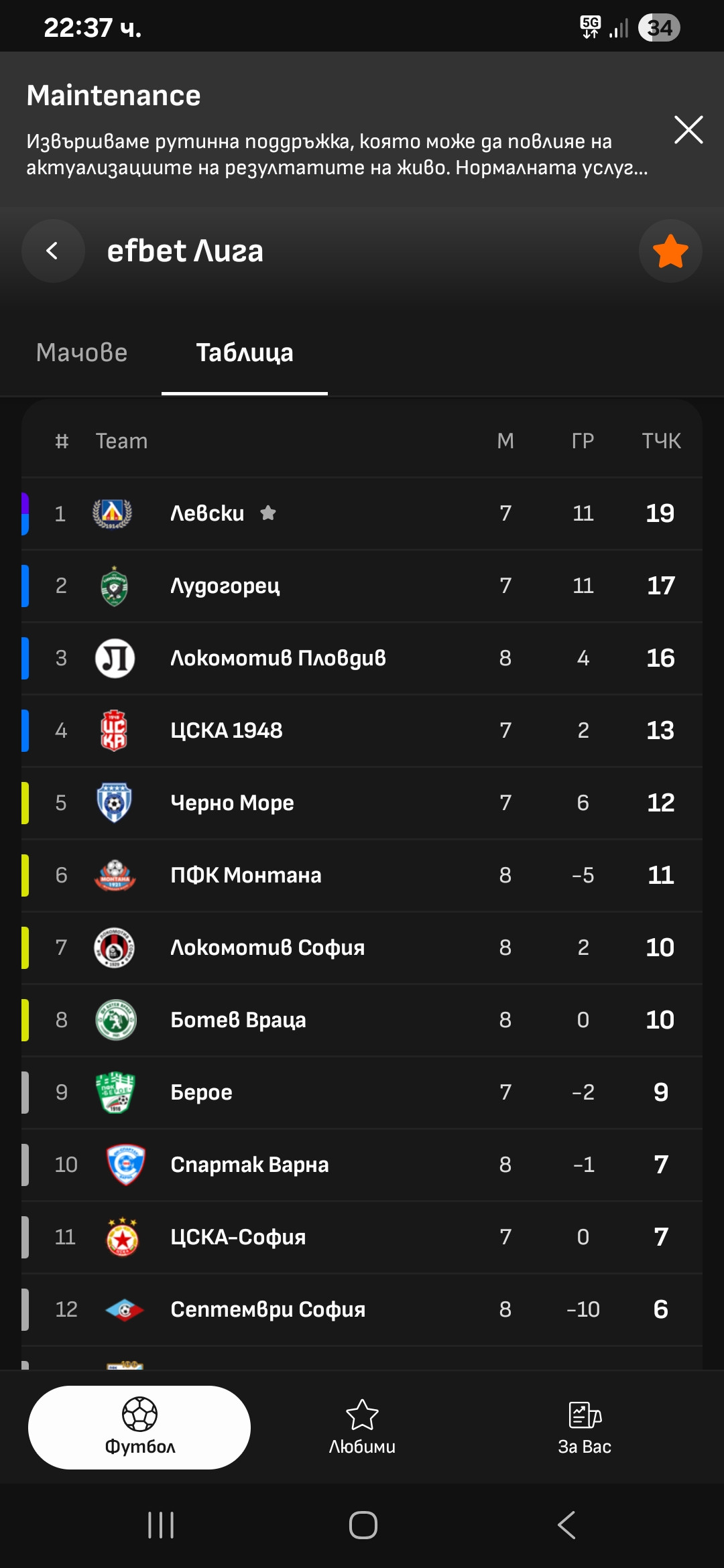Tap the Лудогорец club logo
This screenshot has width=724, height=1568.
pos(114,586)
